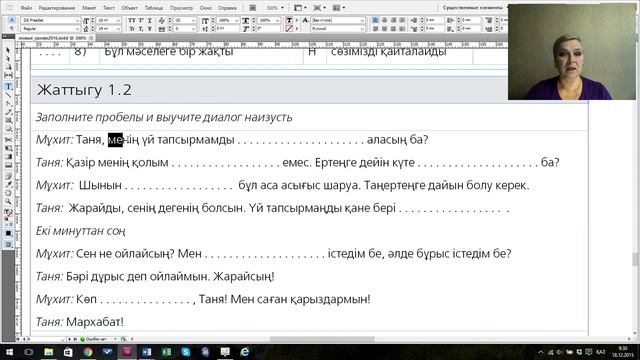The image size is (640, 360).
Task: Open the view options menu icon
Action: (x=300, y=8)
